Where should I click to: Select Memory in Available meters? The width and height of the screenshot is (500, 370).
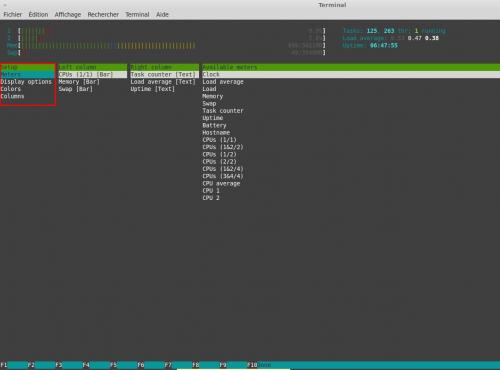point(212,96)
